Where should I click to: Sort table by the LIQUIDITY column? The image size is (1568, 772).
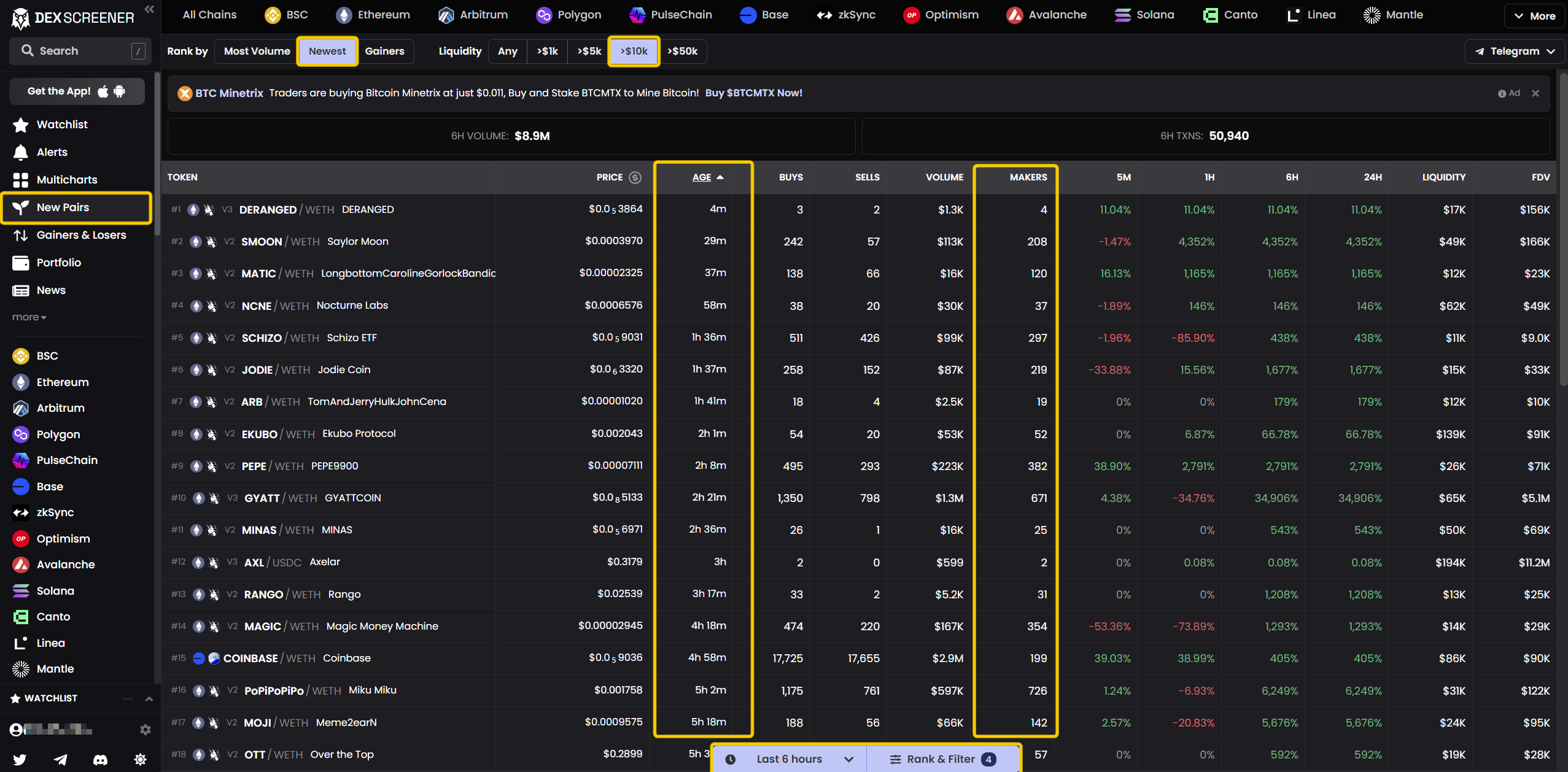click(x=1443, y=177)
